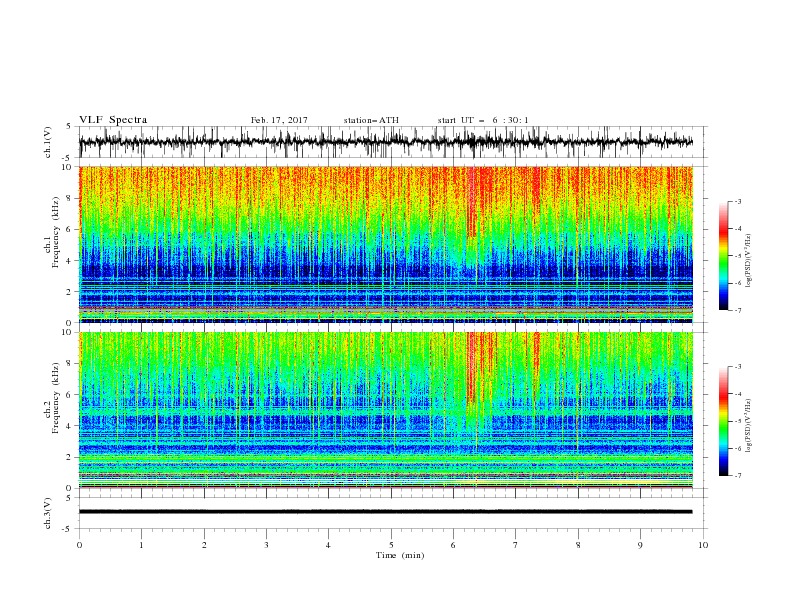The image size is (792, 612).
Task: Click time axis tick label "1"
Action: 142,545
